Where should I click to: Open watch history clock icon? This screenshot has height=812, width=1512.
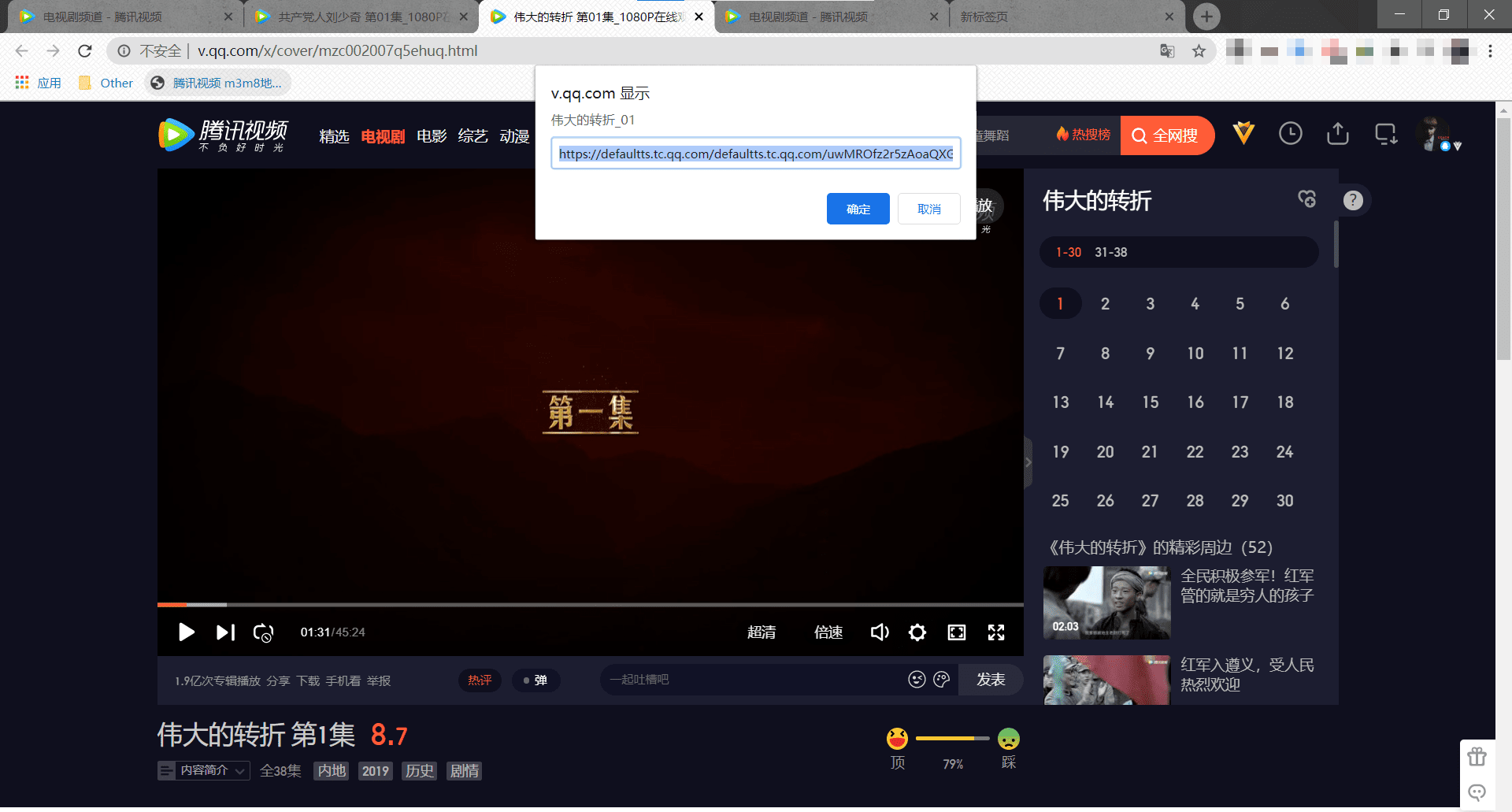1290,134
